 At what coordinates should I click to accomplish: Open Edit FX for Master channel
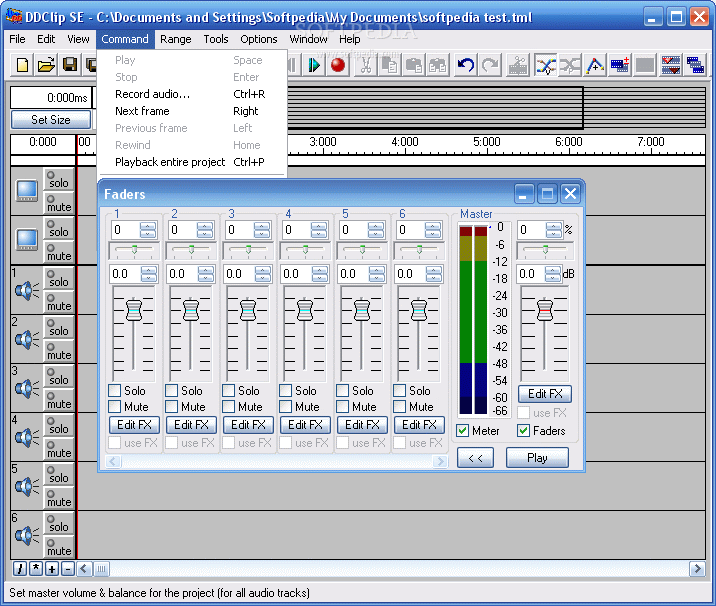click(x=545, y=394)
